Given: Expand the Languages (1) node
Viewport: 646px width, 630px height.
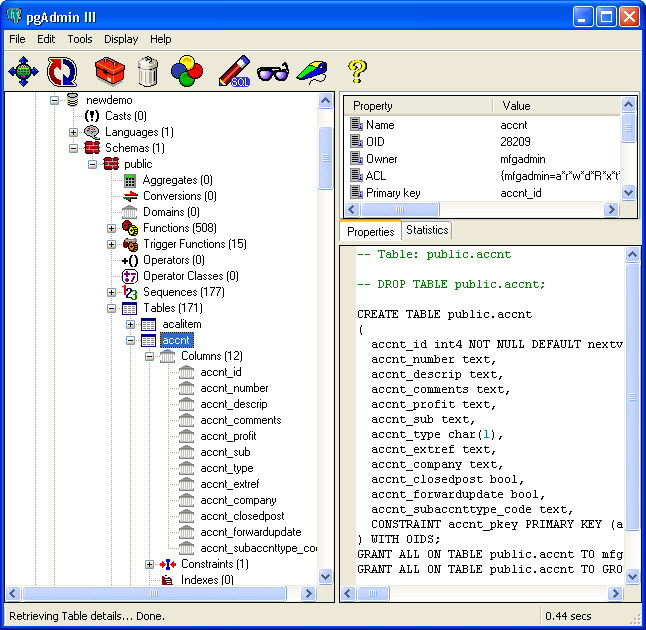Looking at the screenshot, I should pyautogui.click(x=73, y=132).
